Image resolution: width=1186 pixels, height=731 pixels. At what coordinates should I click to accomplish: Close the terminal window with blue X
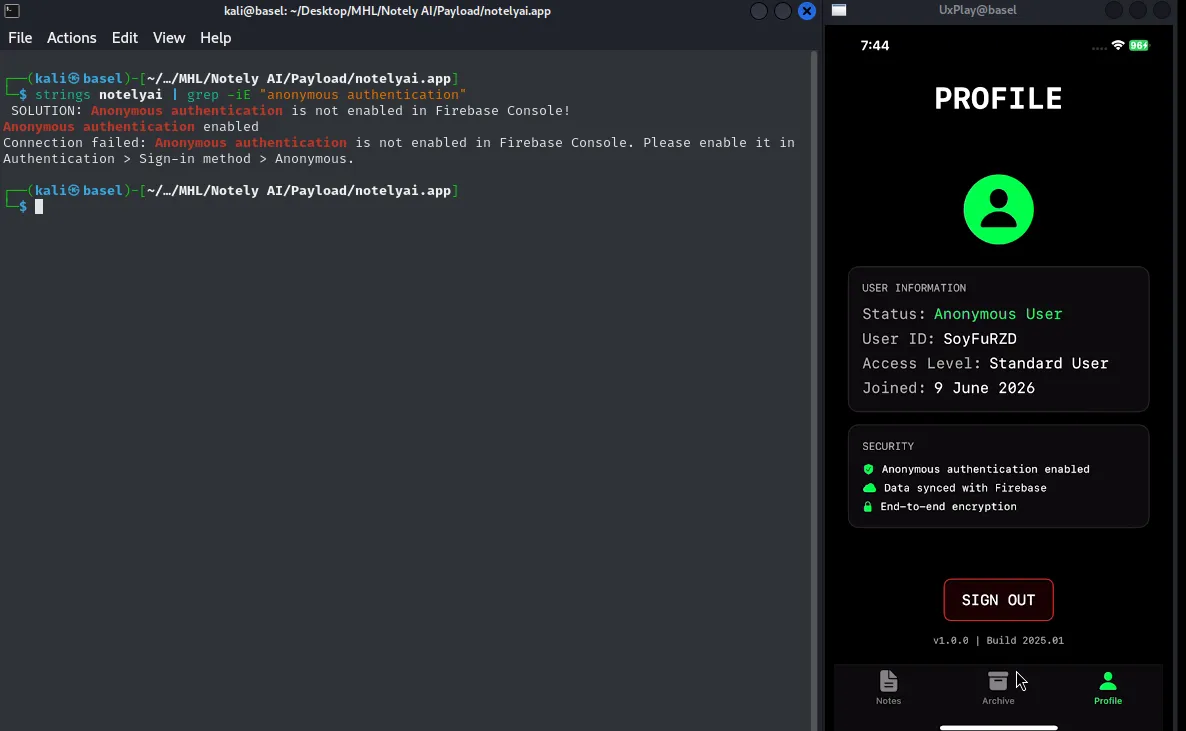coord(807,11)
